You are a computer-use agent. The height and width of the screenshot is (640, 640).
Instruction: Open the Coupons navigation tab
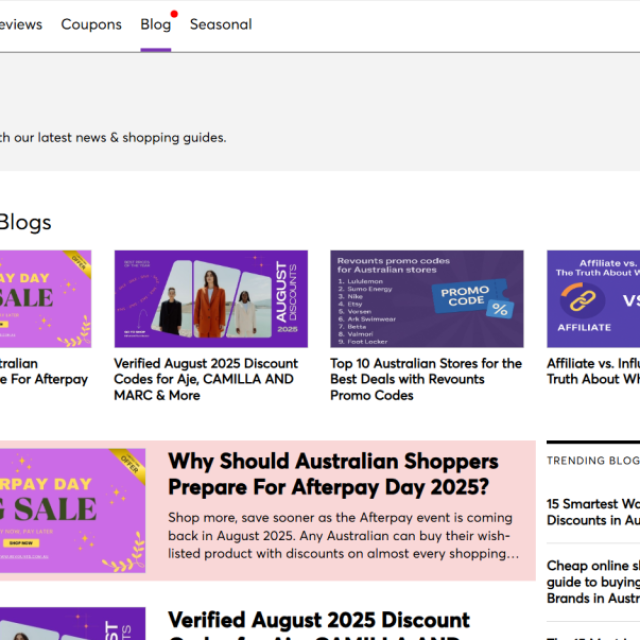91,24
